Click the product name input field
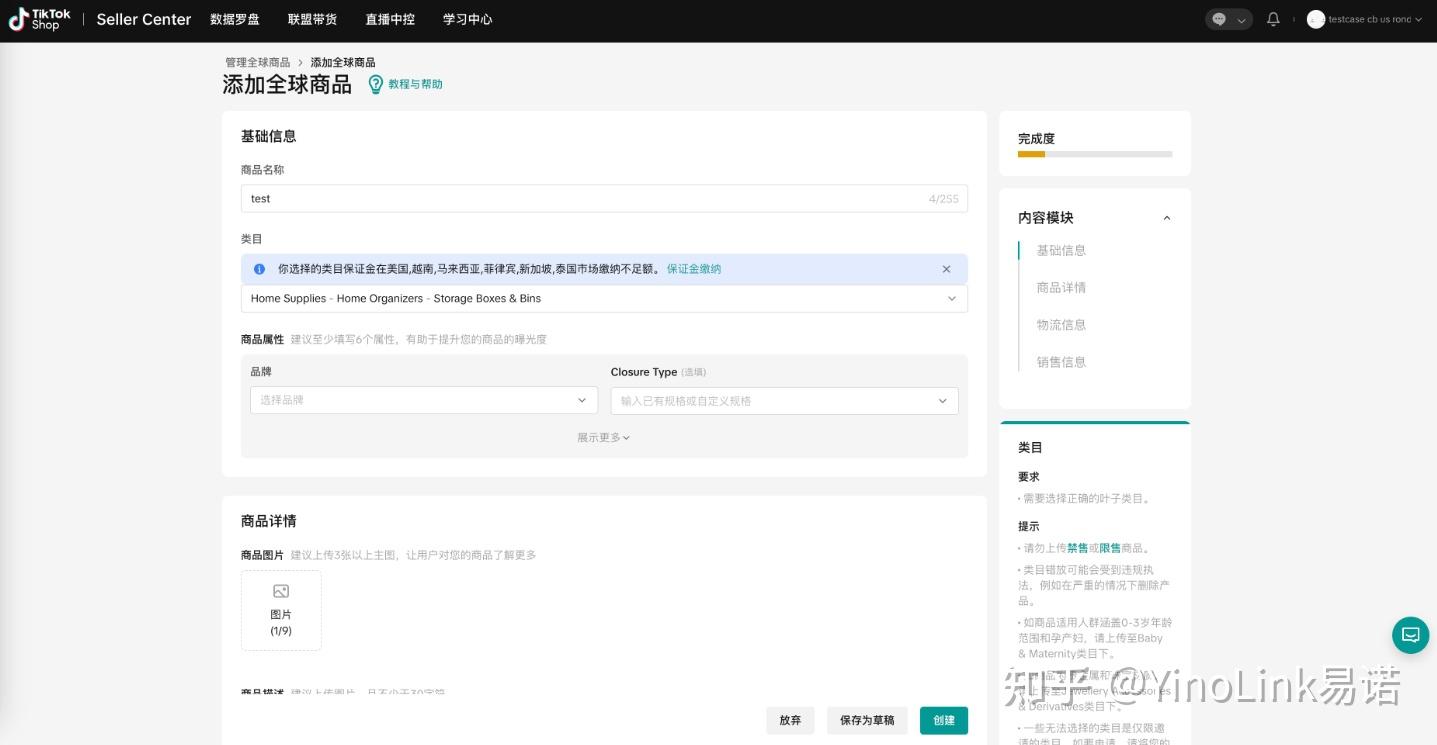 click(604, 198)
